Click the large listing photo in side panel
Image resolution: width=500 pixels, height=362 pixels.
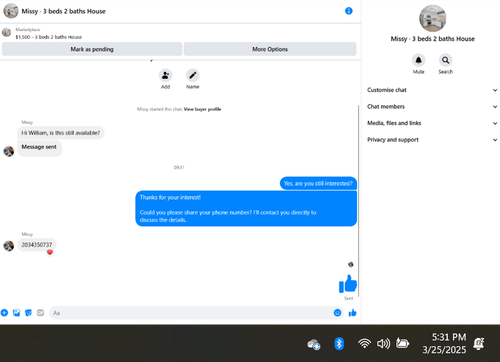pos(432,18)
